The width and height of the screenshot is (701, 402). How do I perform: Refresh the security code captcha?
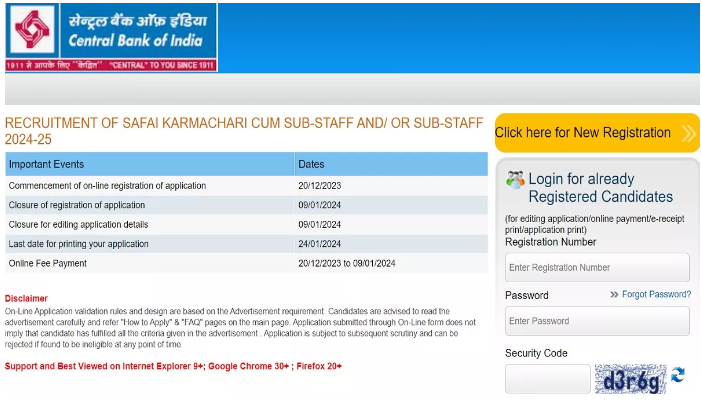tap(678, 375)
